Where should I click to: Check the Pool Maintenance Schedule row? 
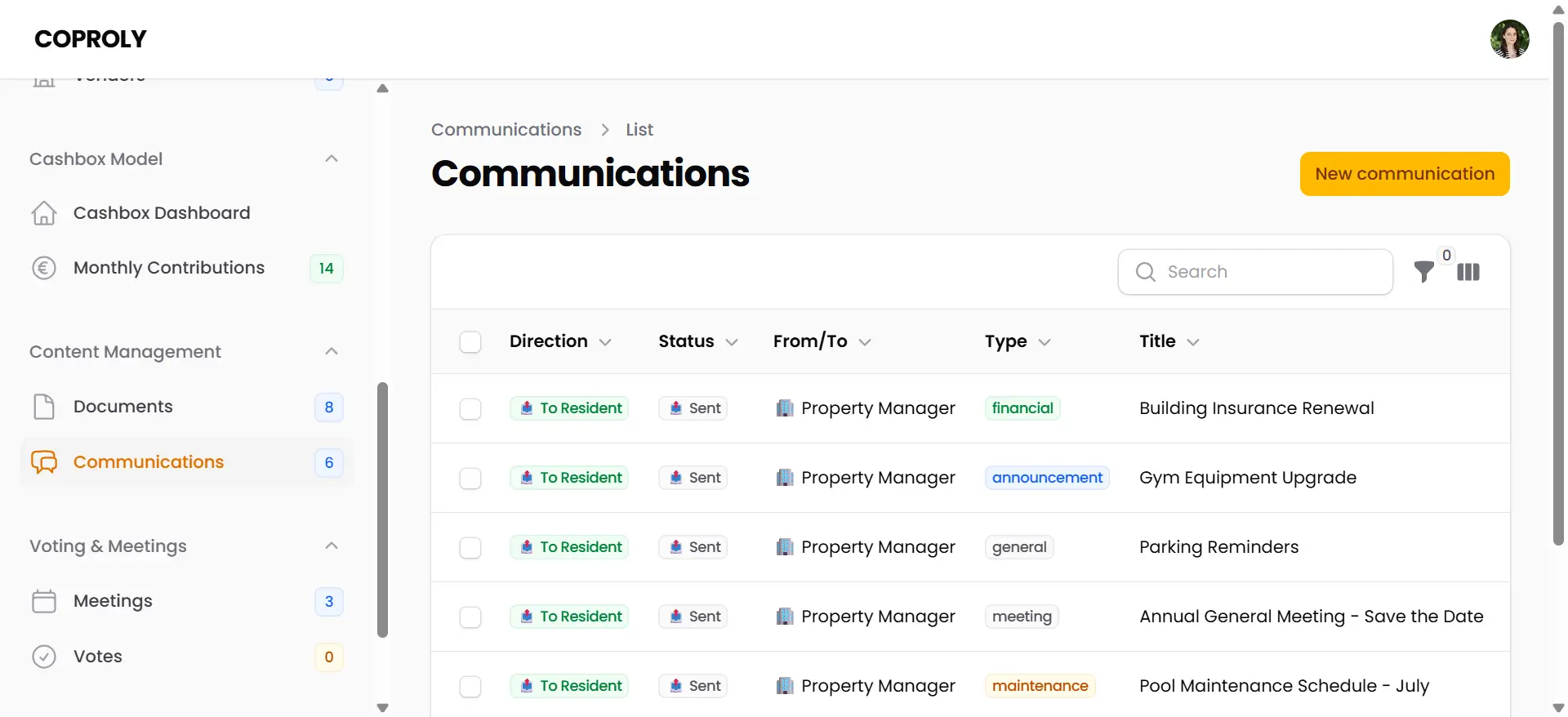coord(470,687)
